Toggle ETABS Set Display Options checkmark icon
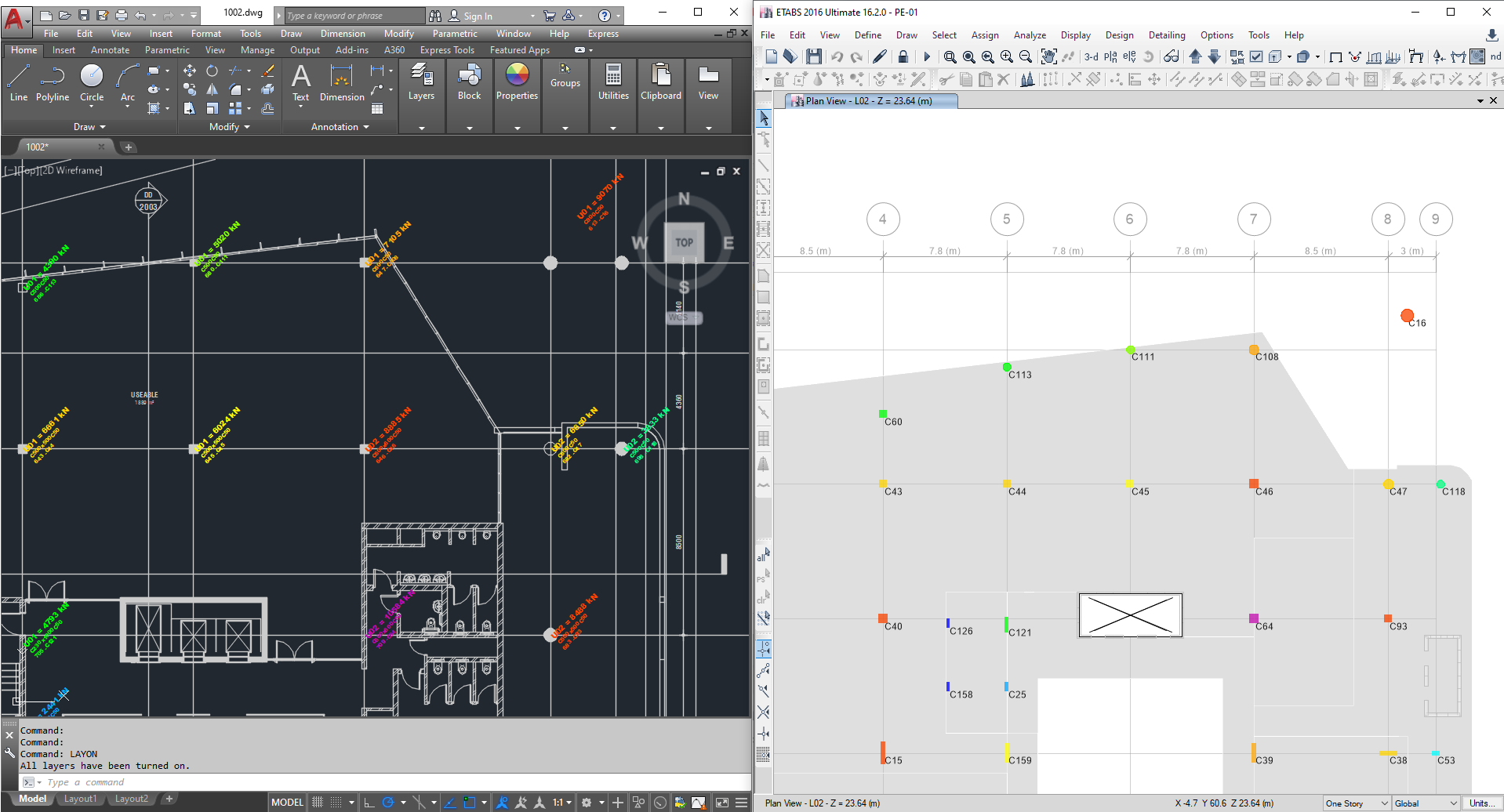 click(x=1256, y=56)
